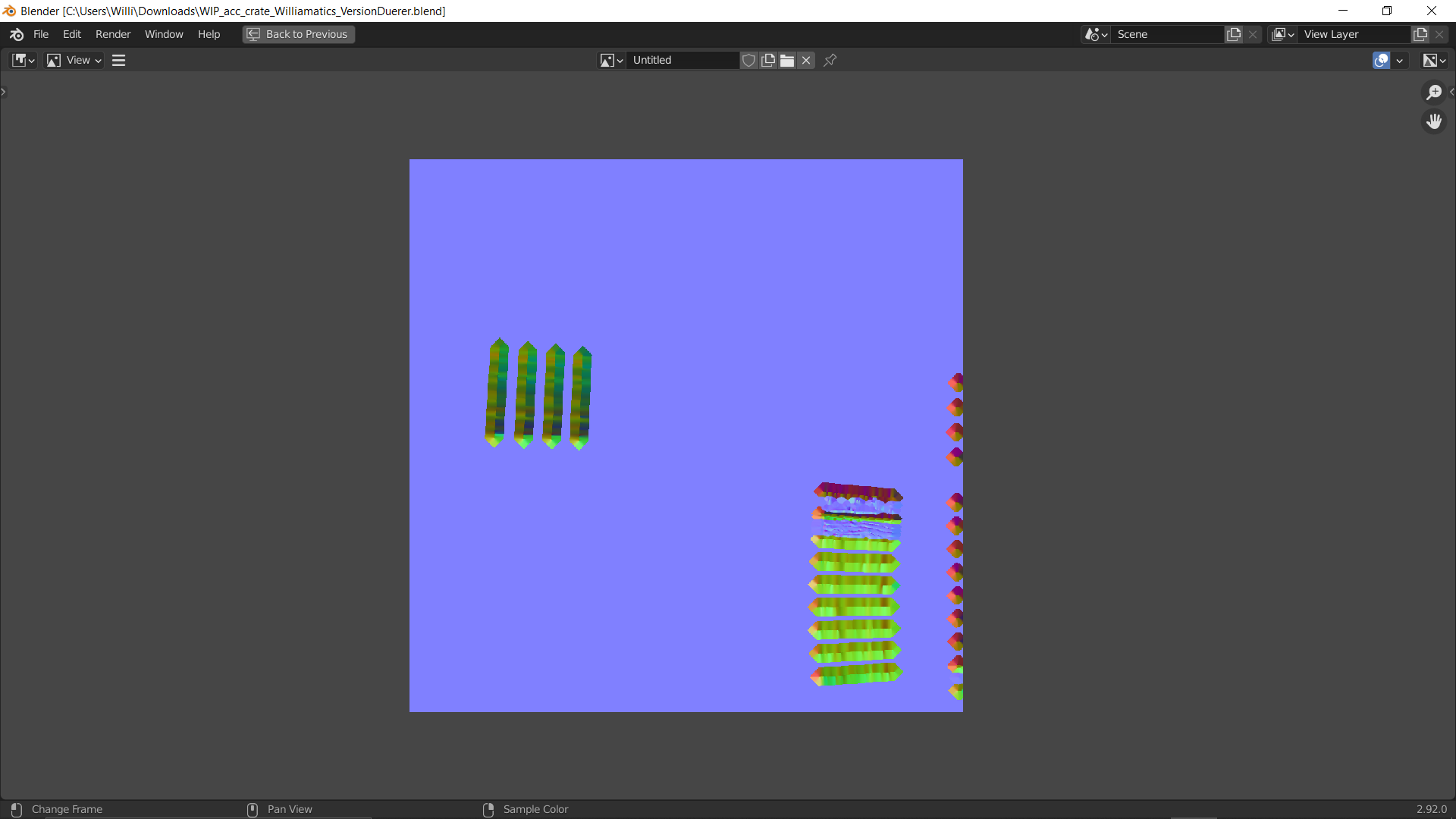
Task: Toggle image pin icon
Action: pos(830,60)
